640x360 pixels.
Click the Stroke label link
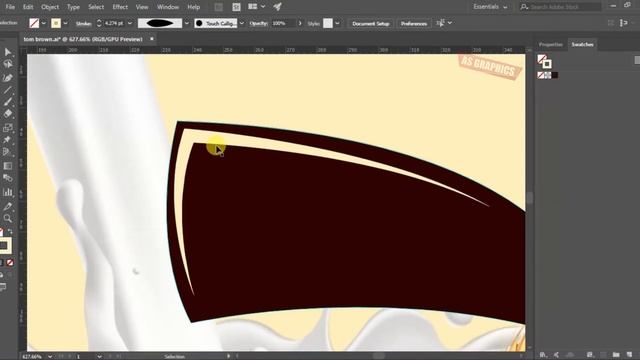(83, 24)
